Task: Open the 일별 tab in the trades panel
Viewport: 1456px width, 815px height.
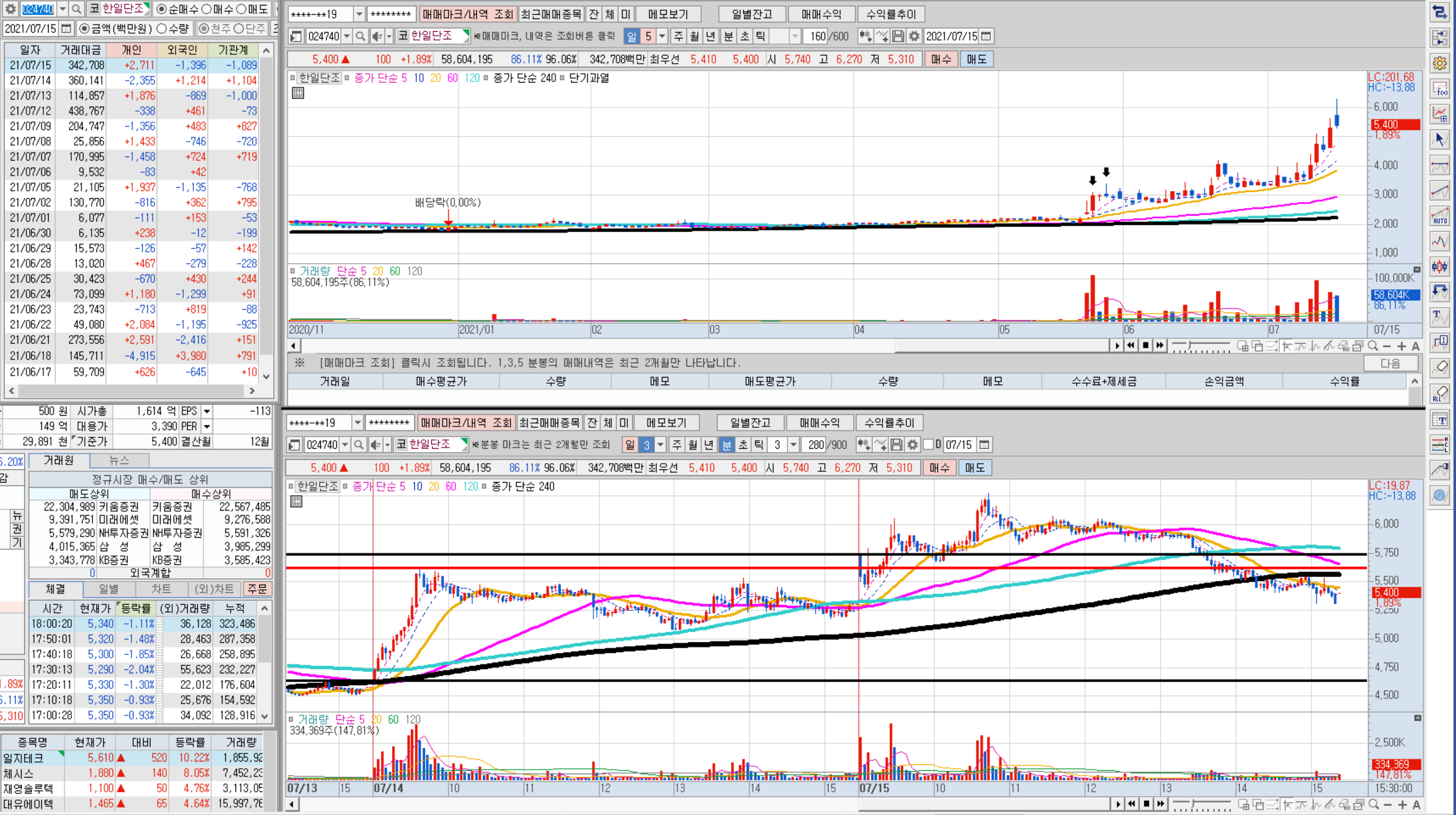Action: click(x=109, y=589)
